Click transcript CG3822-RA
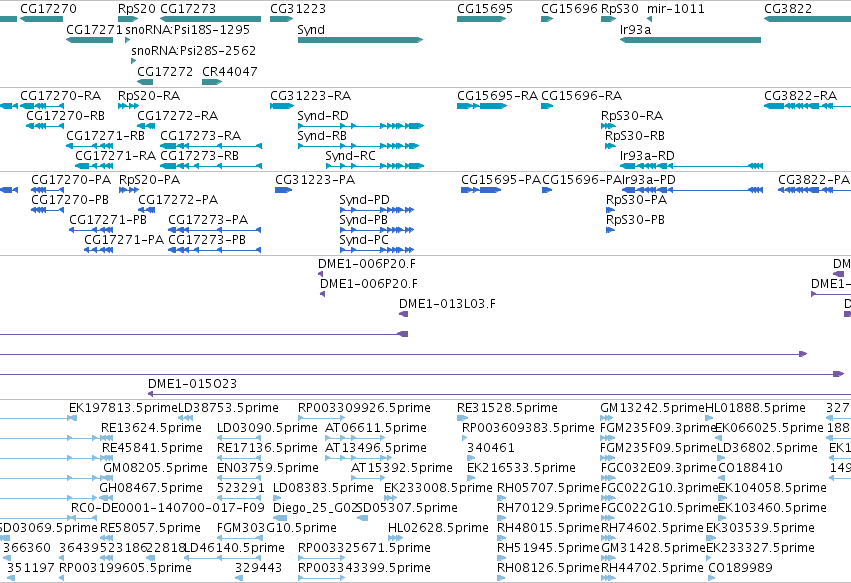 [801, 96]
